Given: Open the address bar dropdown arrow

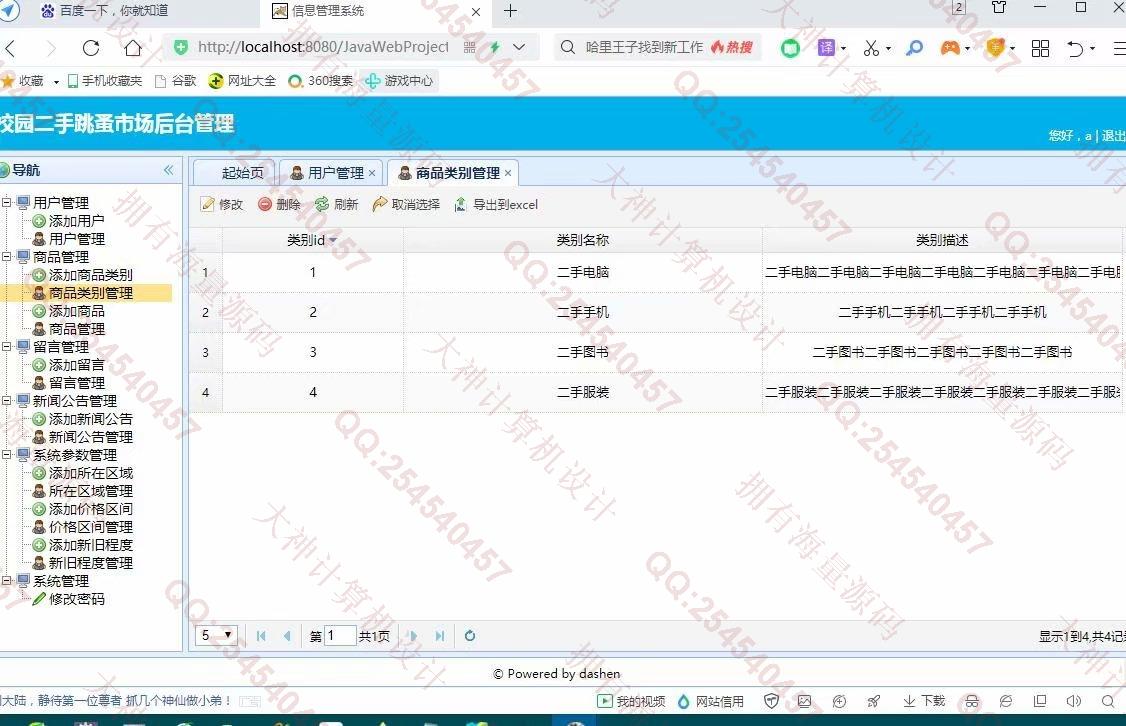Looking at the screenshot, I should click(x=519, y=47).
